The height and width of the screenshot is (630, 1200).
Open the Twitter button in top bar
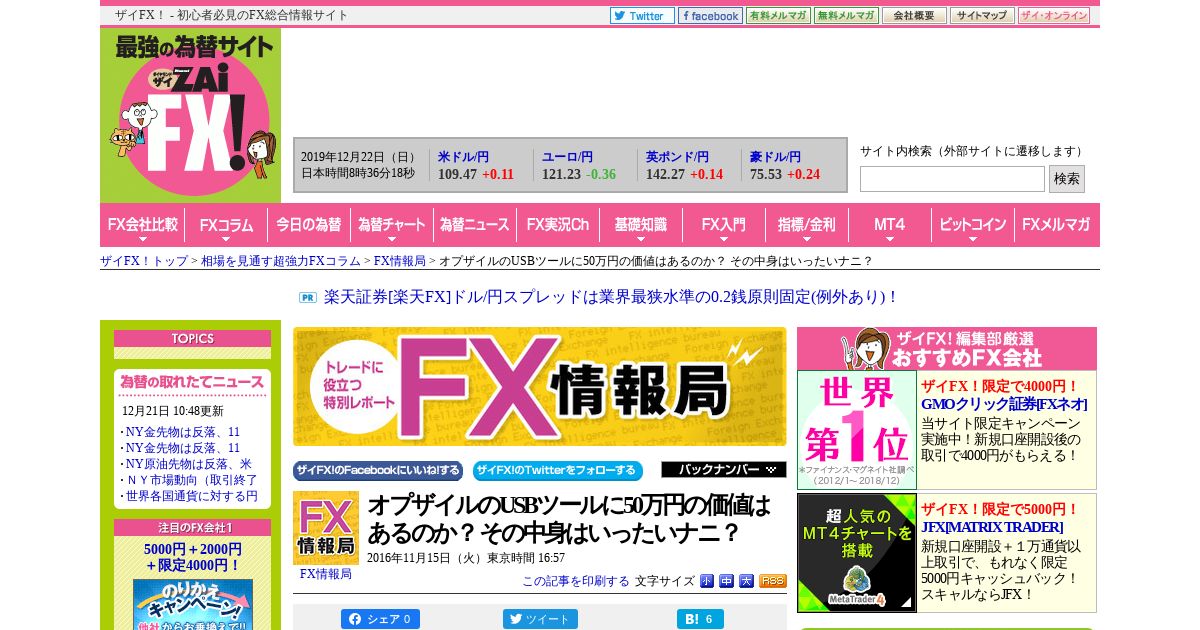coord(642,16)
